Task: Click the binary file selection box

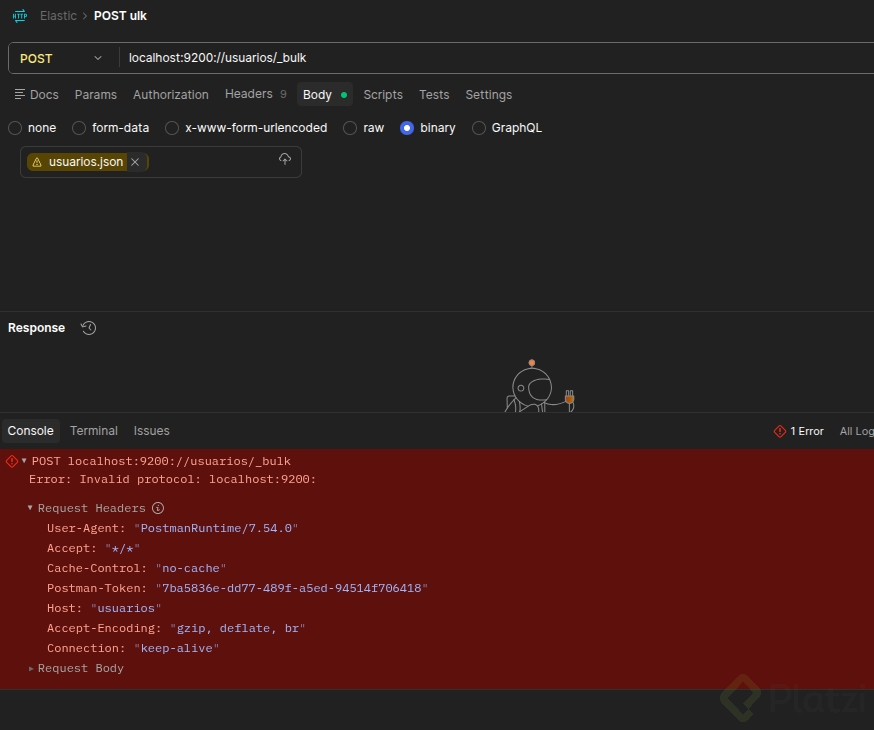Action: tap(161, 162)
